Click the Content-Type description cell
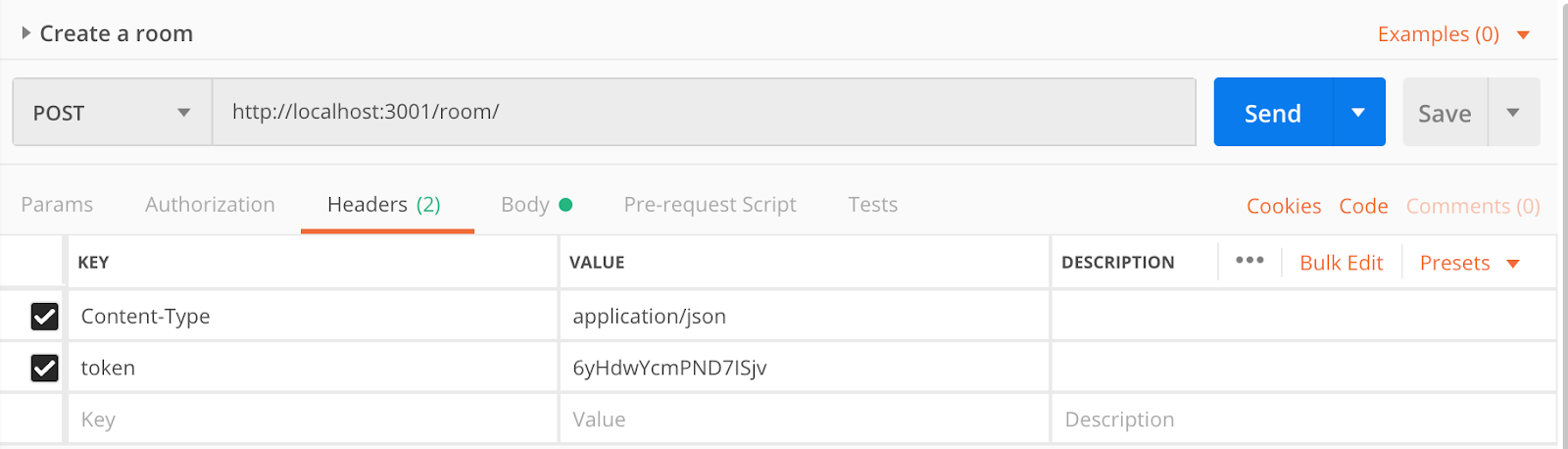The image size is (1568, 449). (x=1303, y=316)
